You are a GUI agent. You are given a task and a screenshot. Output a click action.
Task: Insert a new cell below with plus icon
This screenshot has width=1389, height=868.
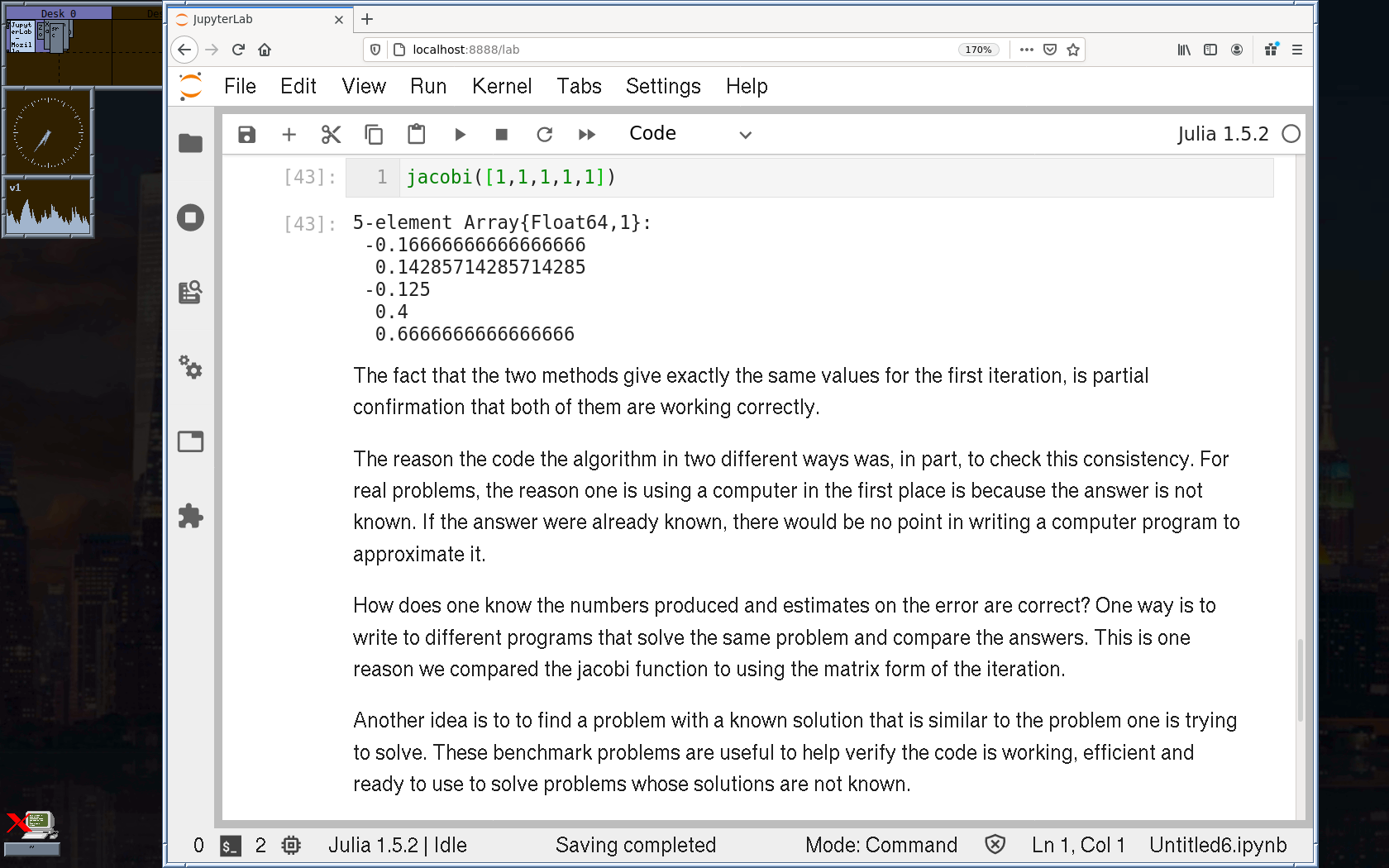(x=289, y=135)
